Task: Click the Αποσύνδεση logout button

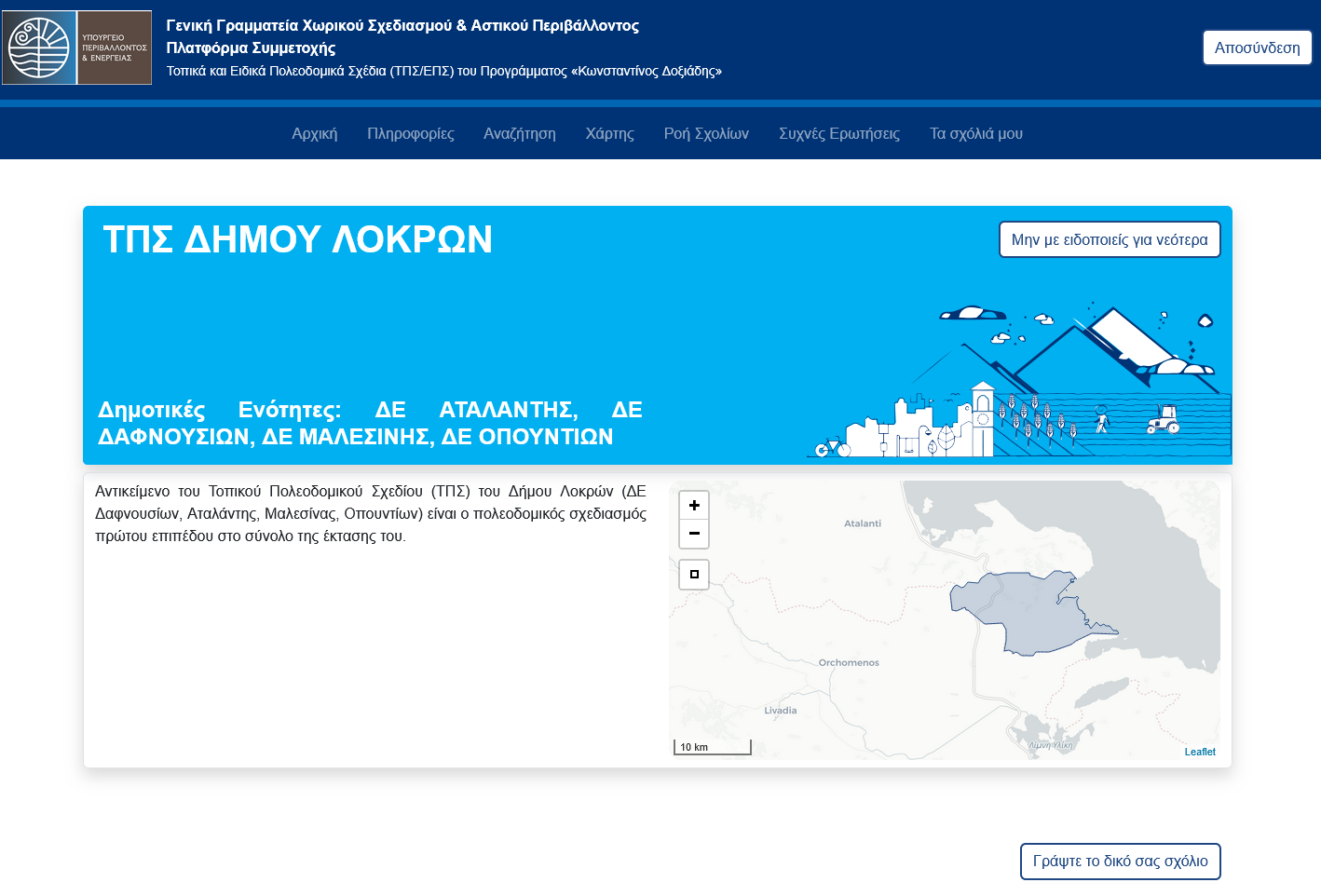Action: 1258,48
